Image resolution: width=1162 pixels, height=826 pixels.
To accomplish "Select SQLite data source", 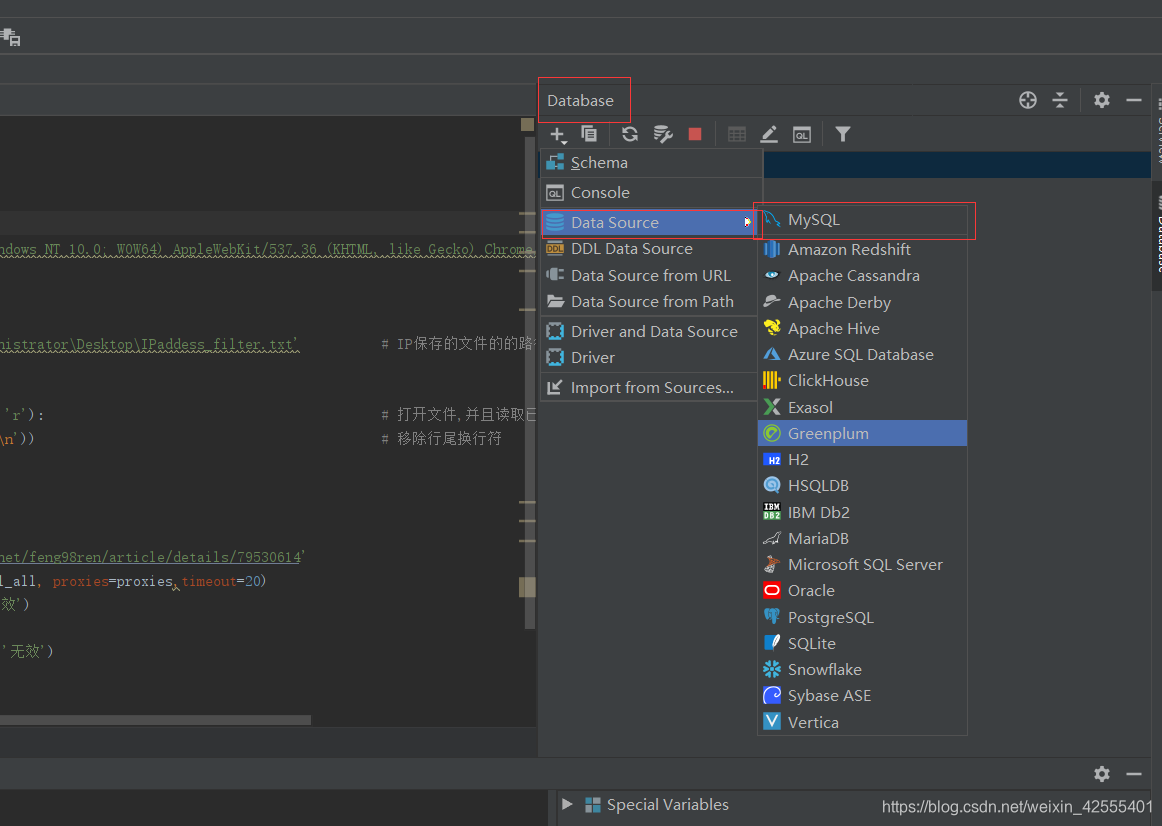I will 863,644.
